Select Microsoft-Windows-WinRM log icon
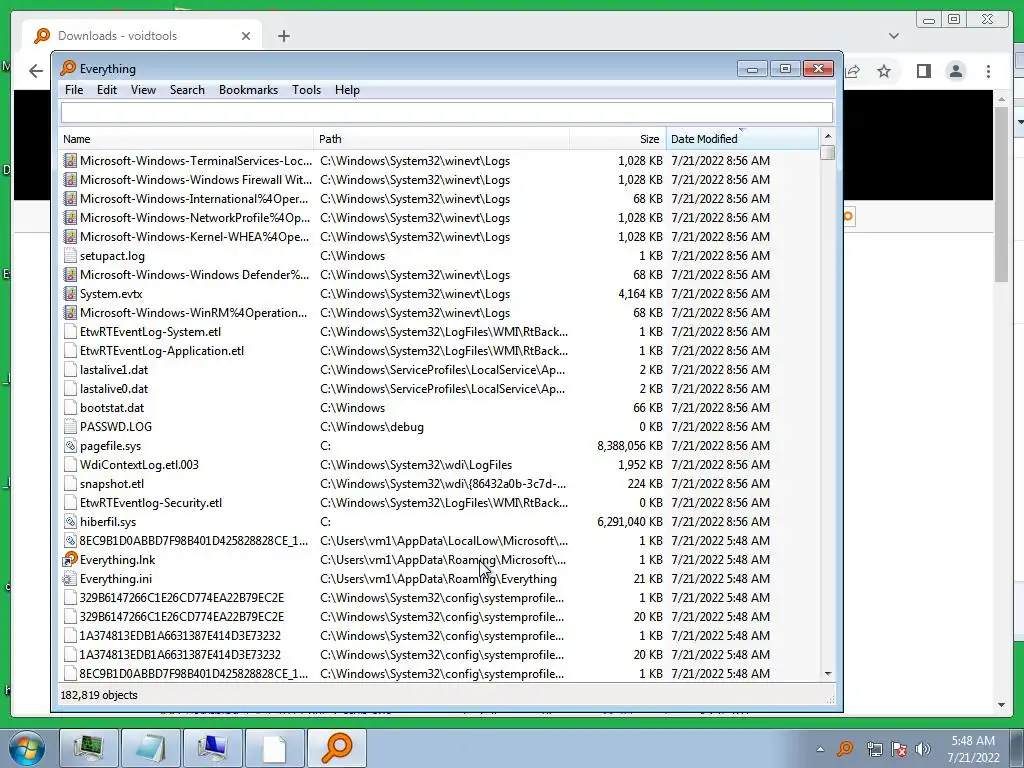The width and height of the screenshot is (1024, 768). (70, 313)
